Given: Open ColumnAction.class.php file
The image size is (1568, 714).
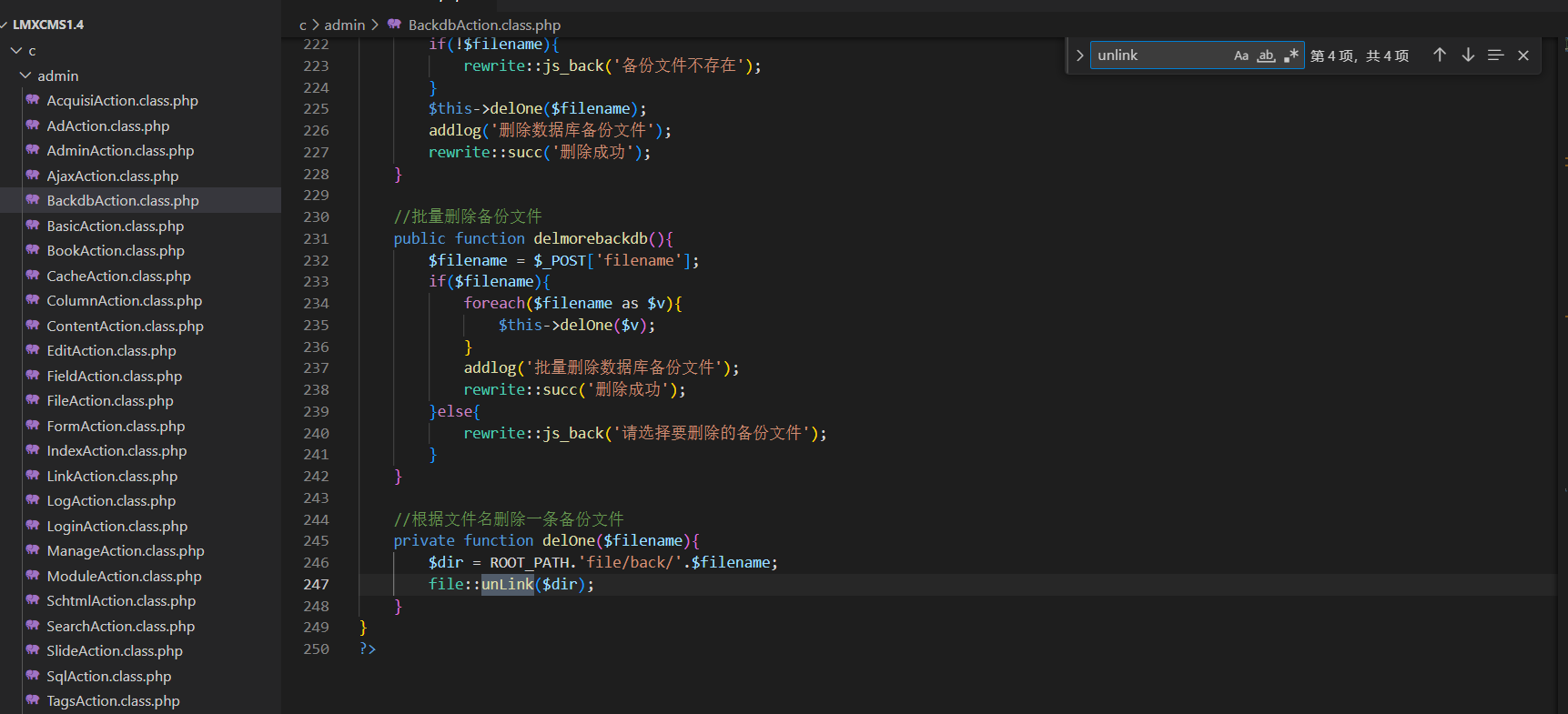Looking at the screenshot, I should (124, 301).
